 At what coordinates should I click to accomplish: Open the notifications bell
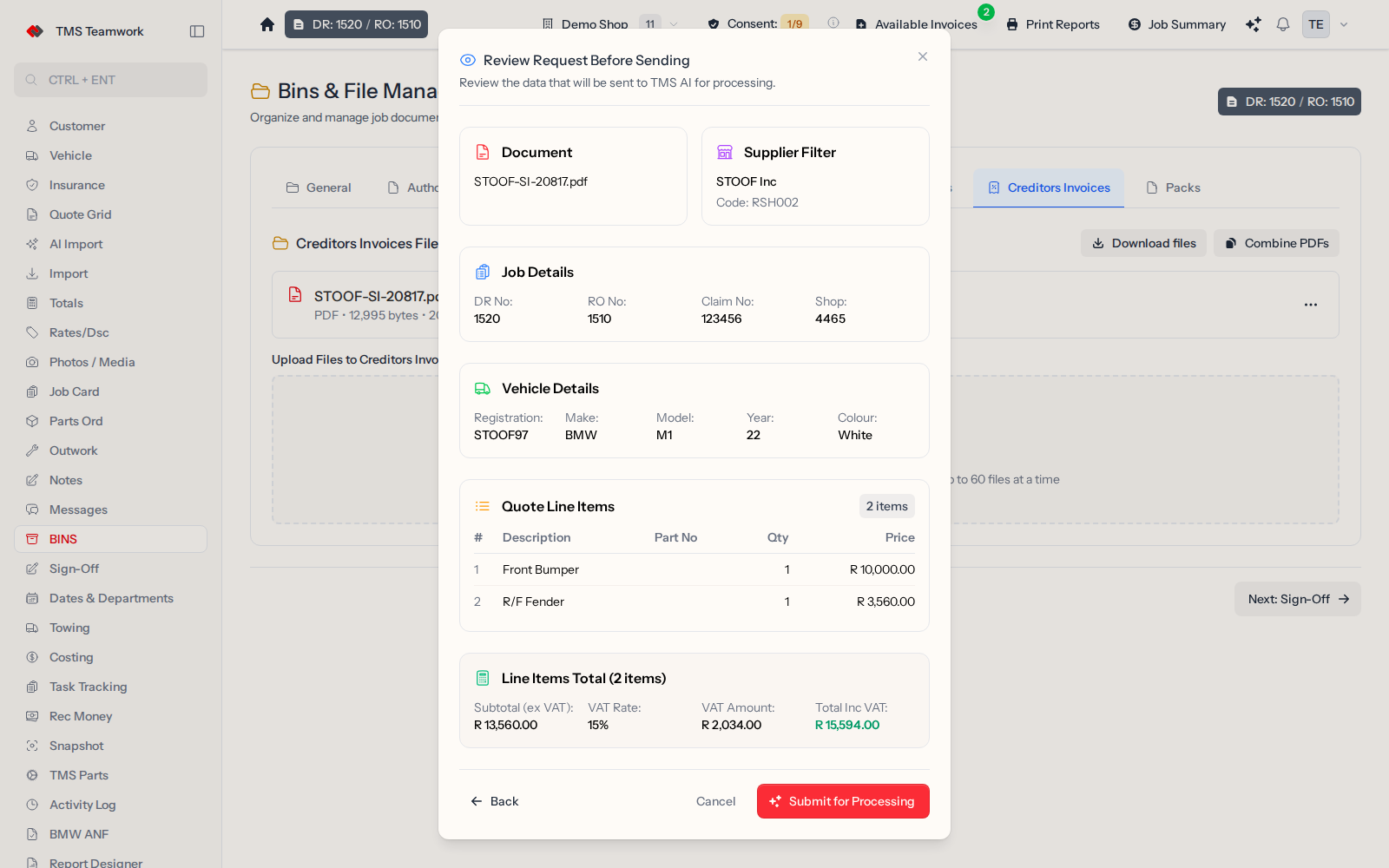pos(1283,24)
